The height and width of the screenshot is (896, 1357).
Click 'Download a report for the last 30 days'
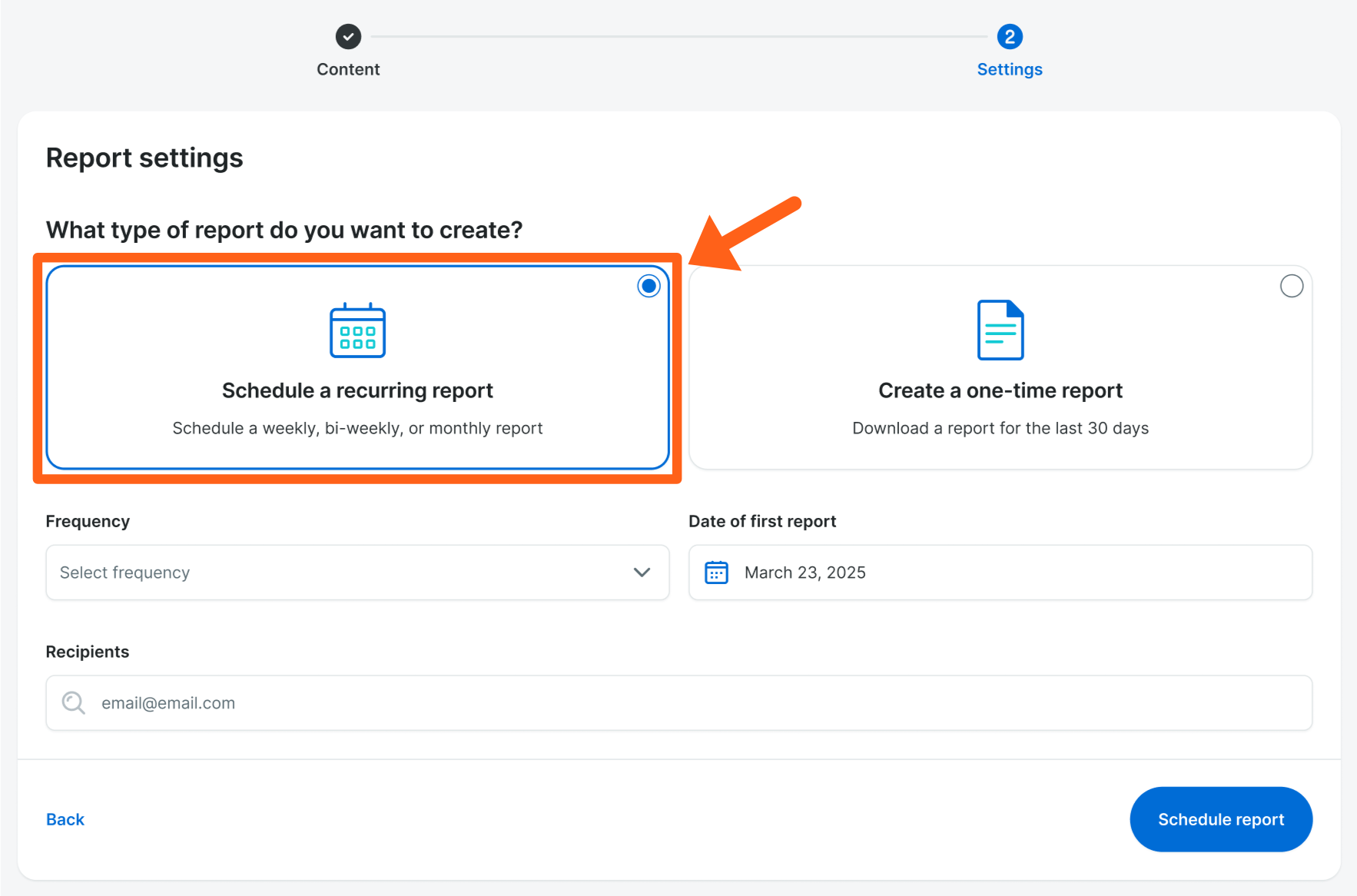[x=1000, y=428]
